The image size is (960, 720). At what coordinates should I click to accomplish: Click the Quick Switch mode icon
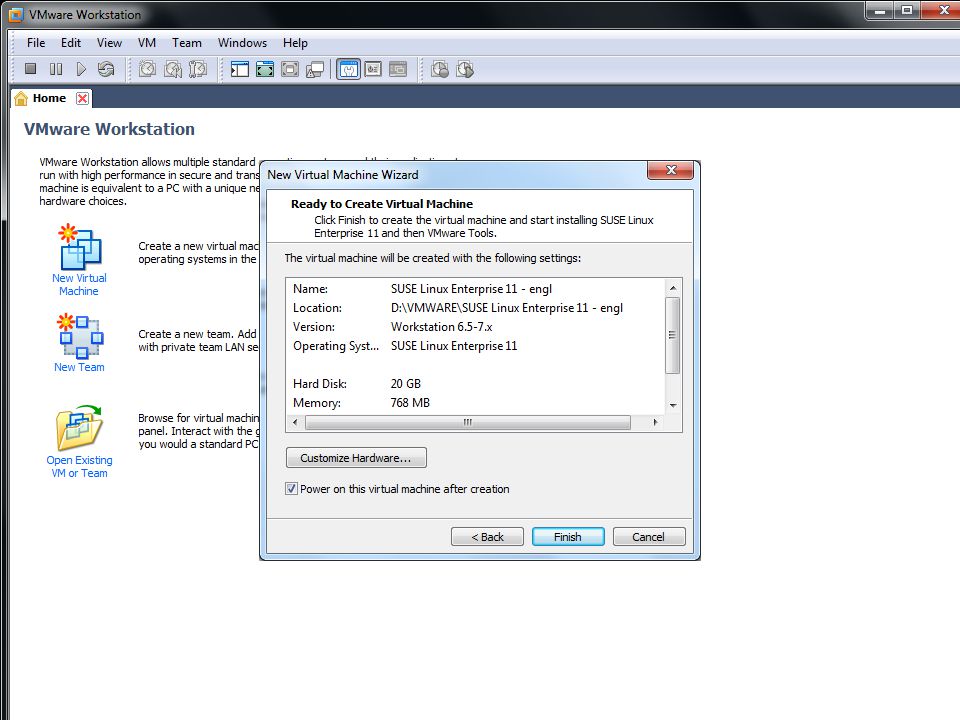pos(290,69)
